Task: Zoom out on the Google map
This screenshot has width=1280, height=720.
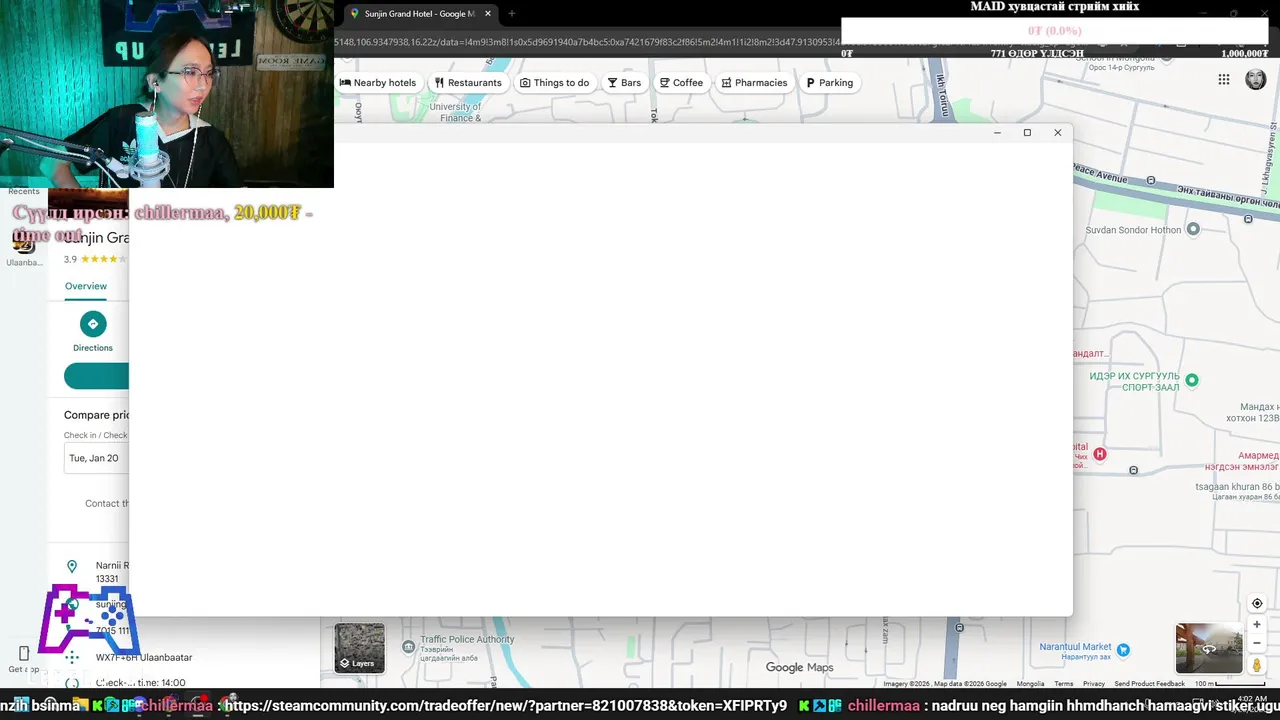Action: [1257, 643]
